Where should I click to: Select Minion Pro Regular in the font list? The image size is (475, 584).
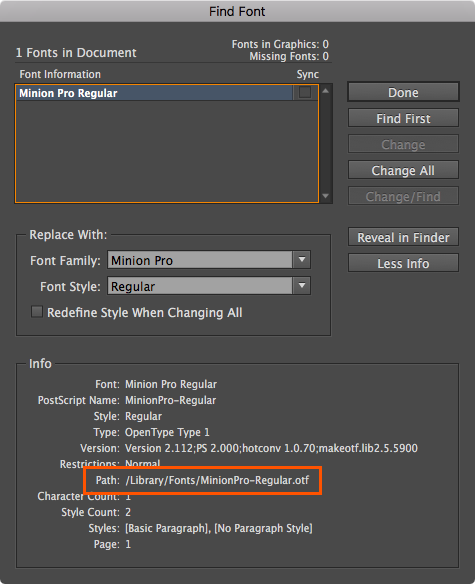(154, 93)
